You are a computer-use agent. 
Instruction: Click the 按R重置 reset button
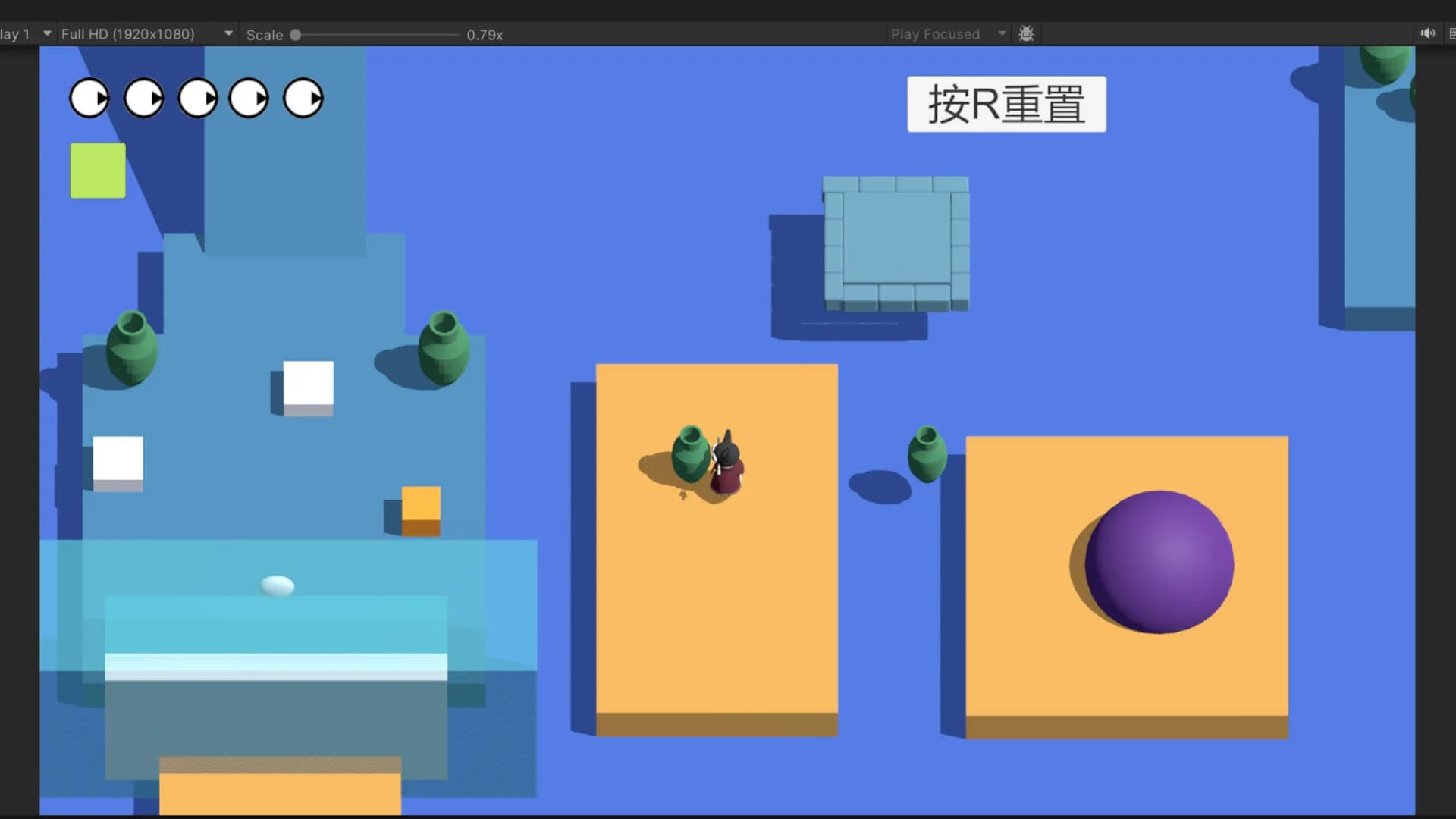coord(1006,104)
